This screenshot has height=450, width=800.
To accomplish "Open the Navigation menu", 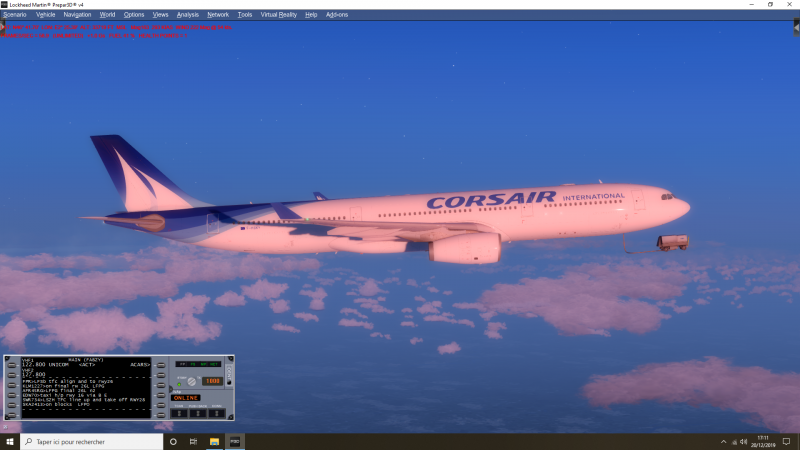I will [x=77, y=15].
